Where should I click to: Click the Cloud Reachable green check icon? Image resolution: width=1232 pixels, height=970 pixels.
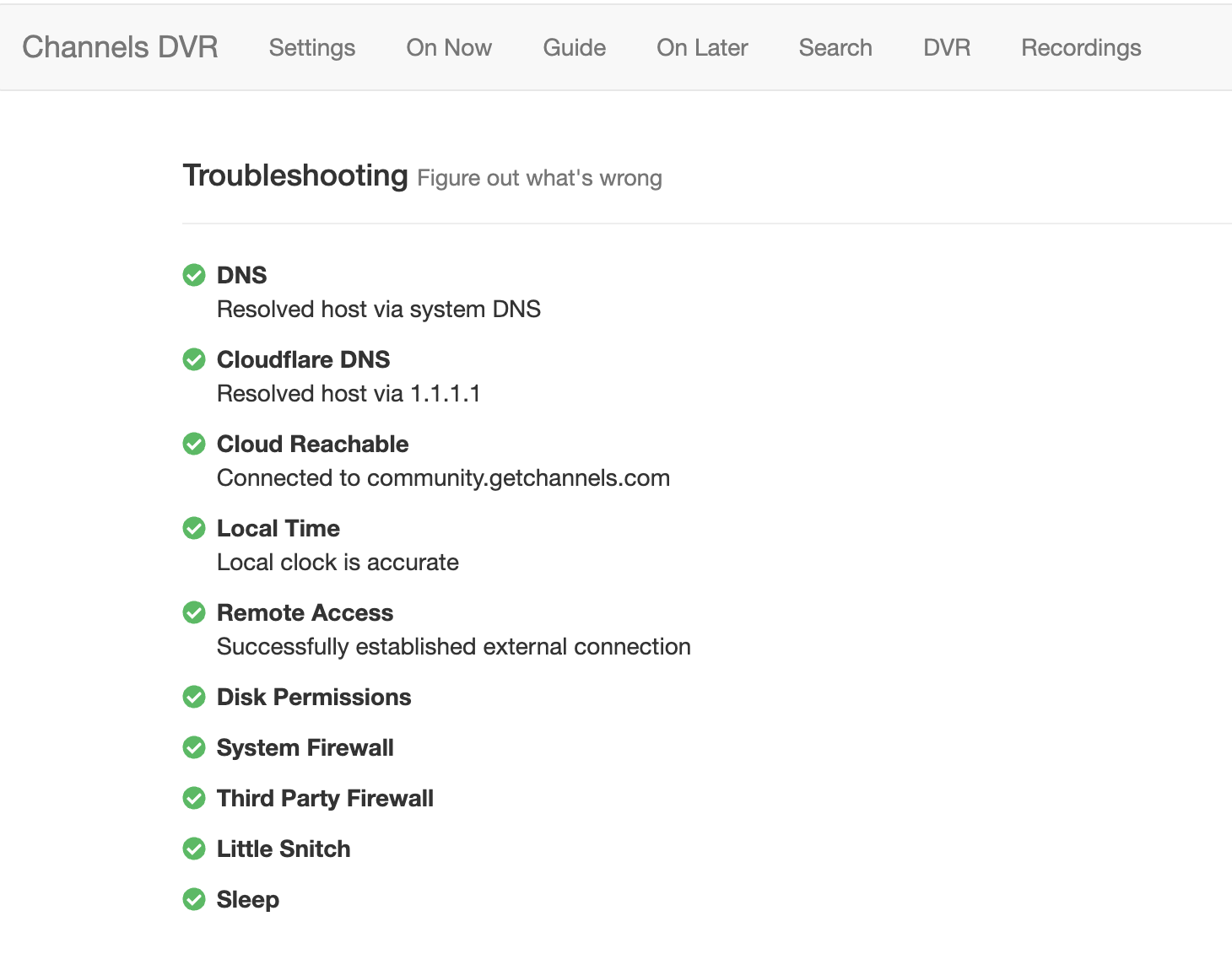pyautogui.click(x=194, y=444)
